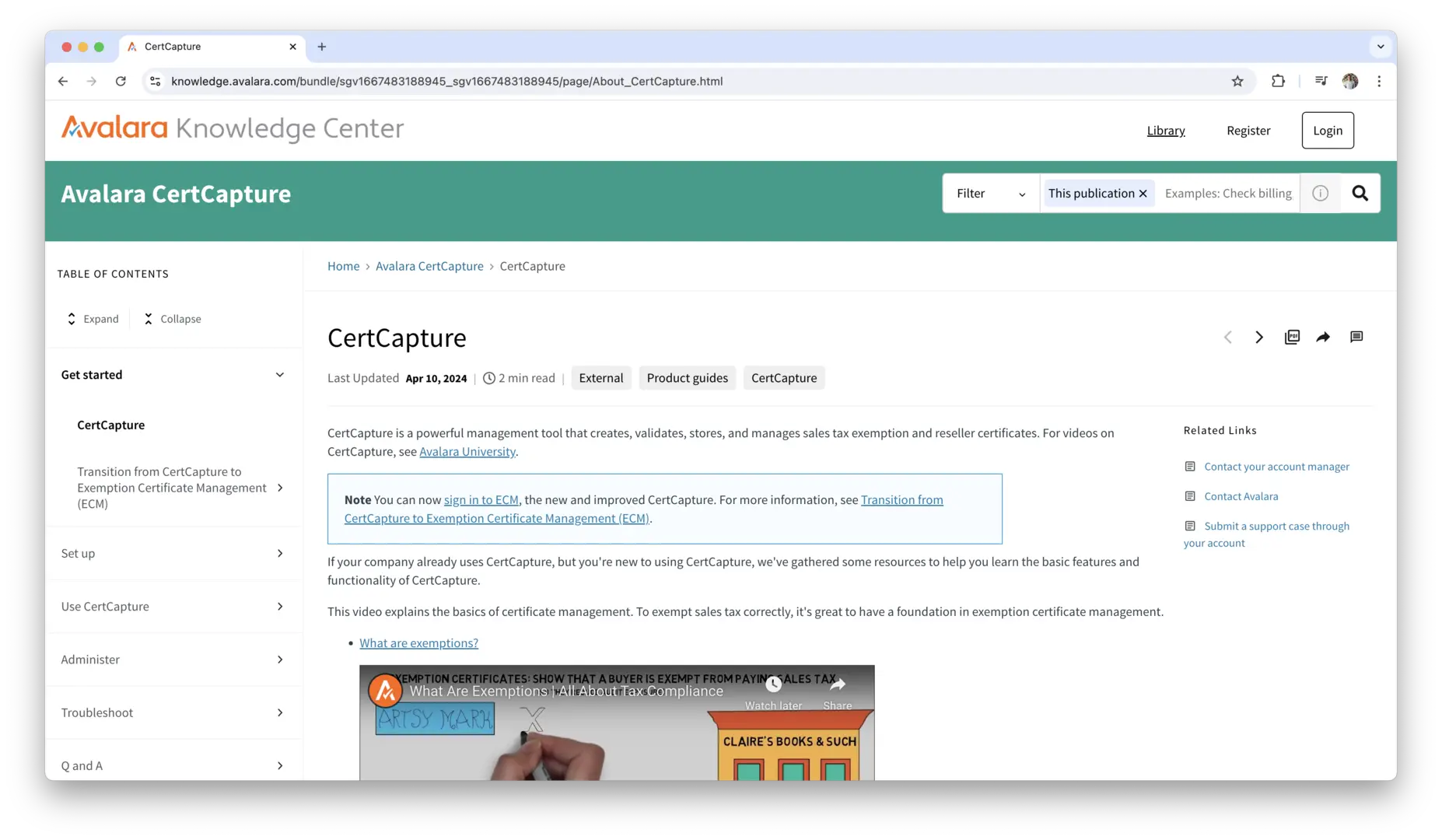1442x840 pixels.
Task: Remove the This publication filter chip
Action: (x=1143, y=194)
